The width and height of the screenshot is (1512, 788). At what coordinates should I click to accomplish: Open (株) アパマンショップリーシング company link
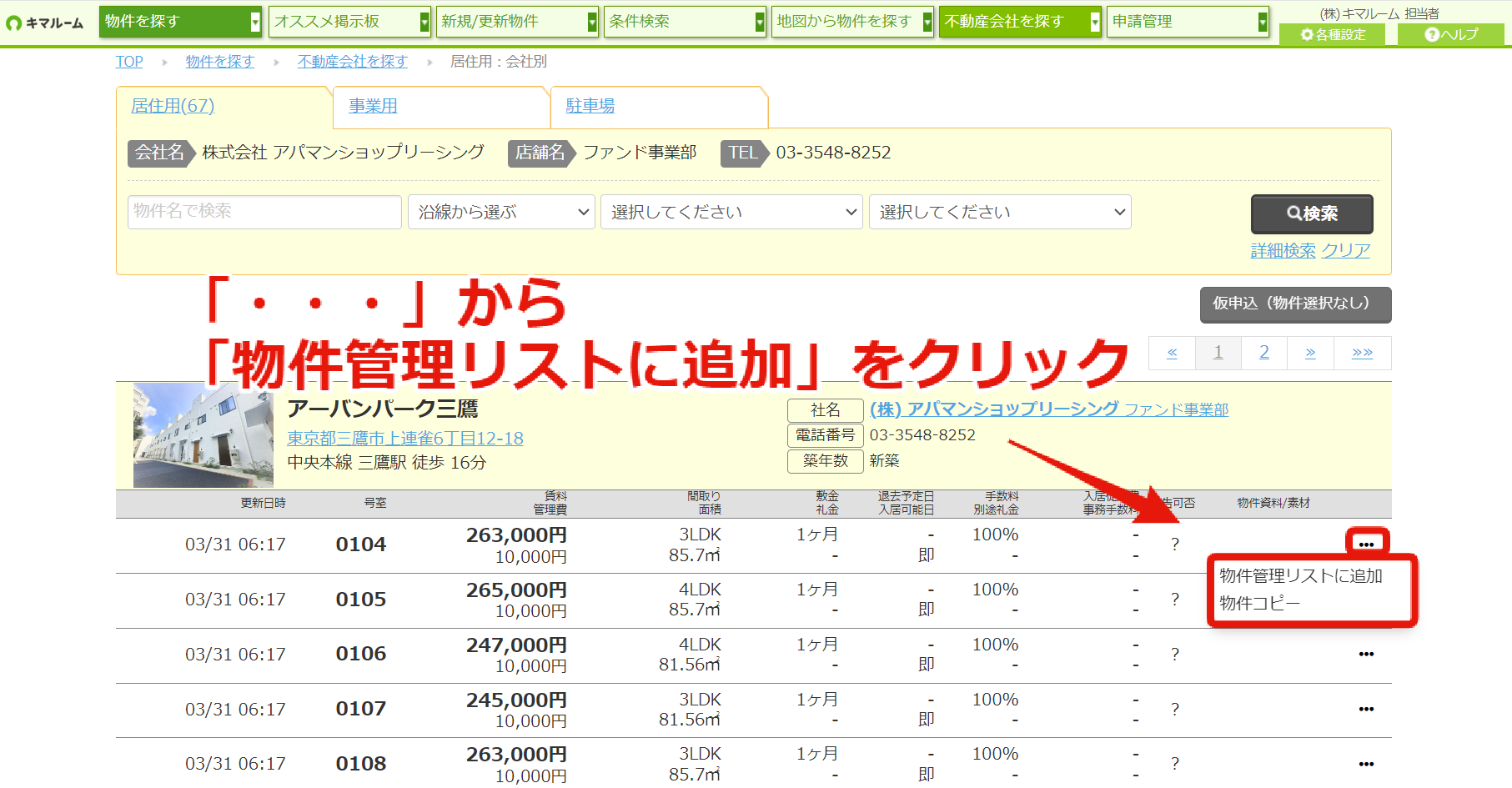[x=1048, y=409]
